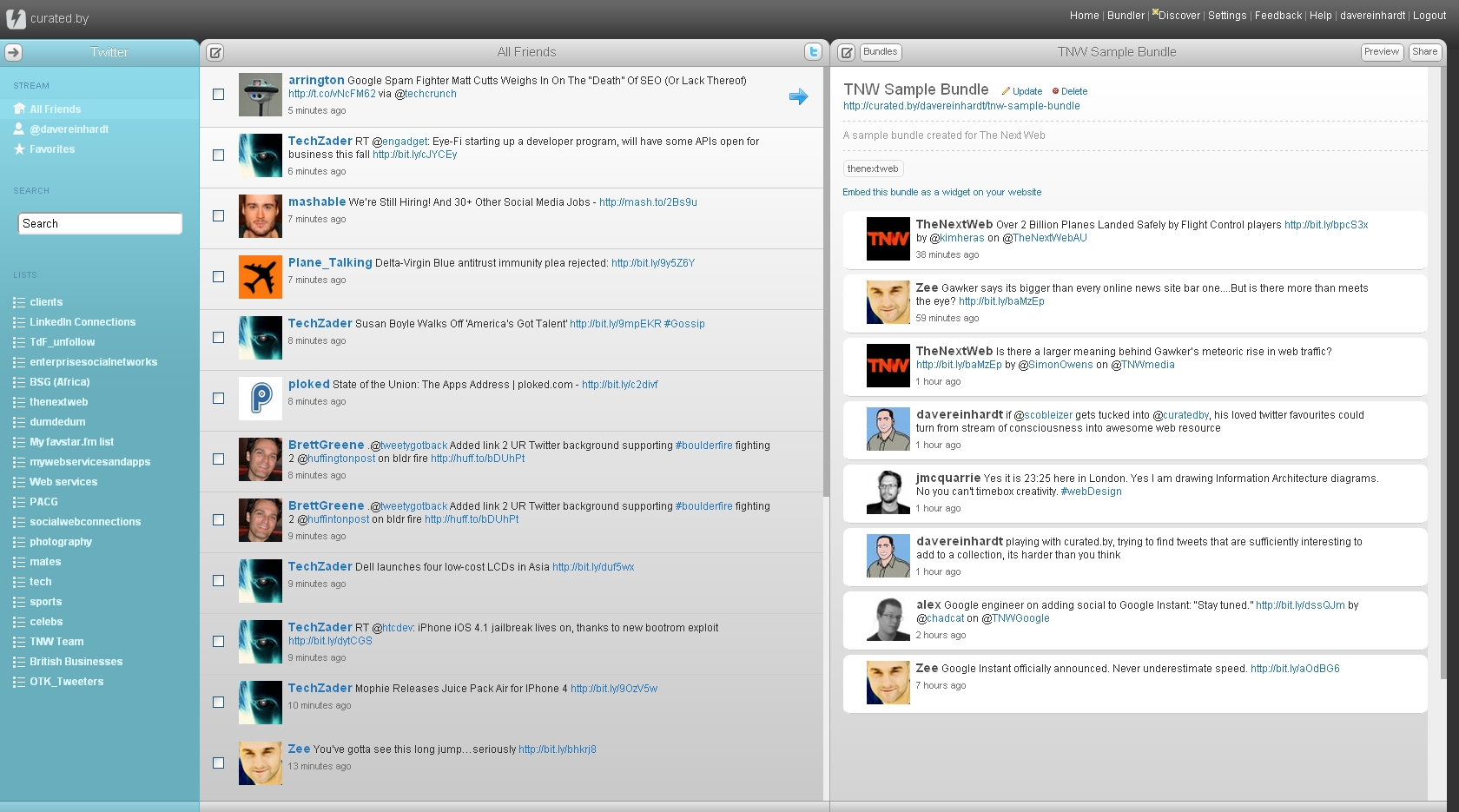Click Logout in top navigation
The height and width of the screenshot is (812, 1459).
tap(1429, 16)
